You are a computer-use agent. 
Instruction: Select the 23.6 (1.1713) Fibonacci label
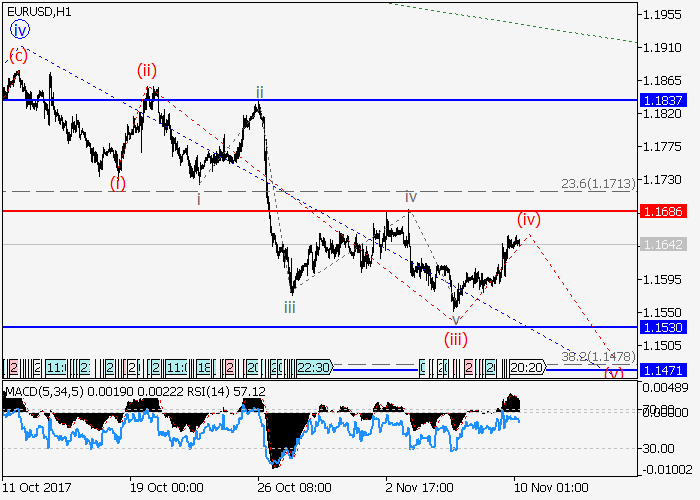pyautogui.click(x=599, y=183)
